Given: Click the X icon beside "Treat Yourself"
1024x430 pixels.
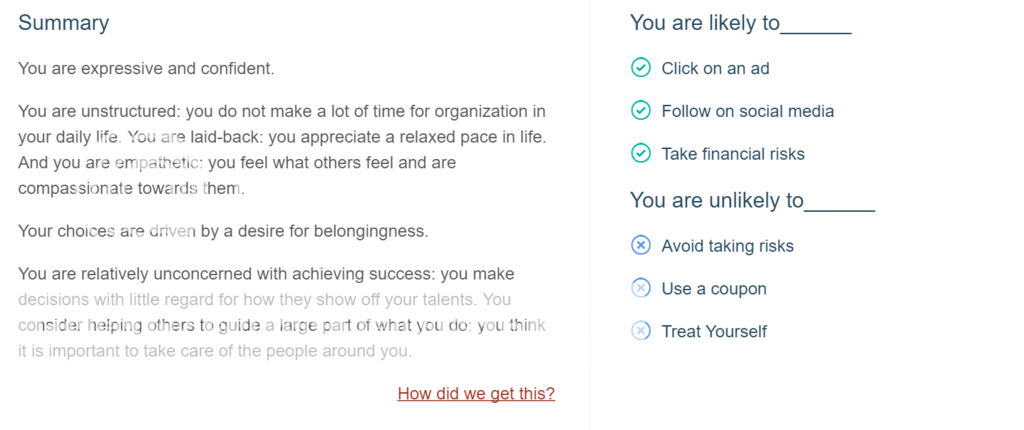Looking at the screenshot, I should coord(641,331).
